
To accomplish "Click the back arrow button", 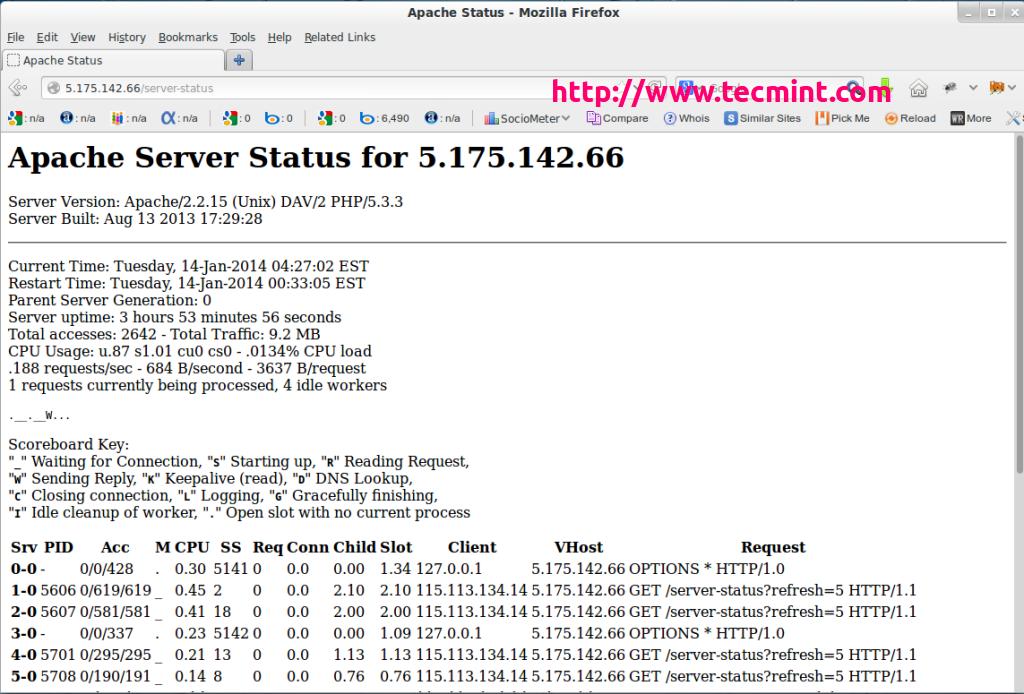I will click(18, 88).
